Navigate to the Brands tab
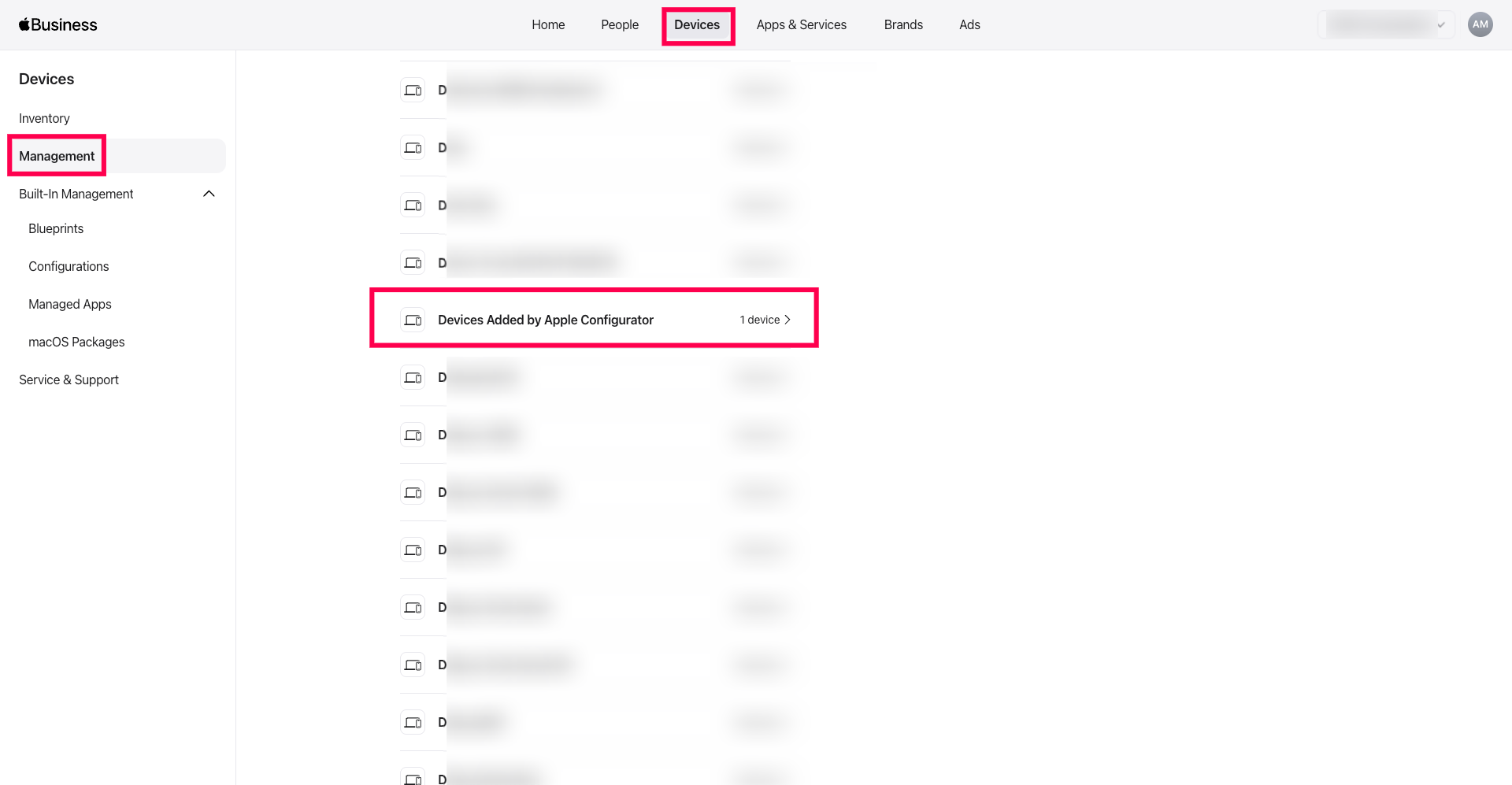The width and height of the screenshot is (1512, 785). [x=903, y=24]
